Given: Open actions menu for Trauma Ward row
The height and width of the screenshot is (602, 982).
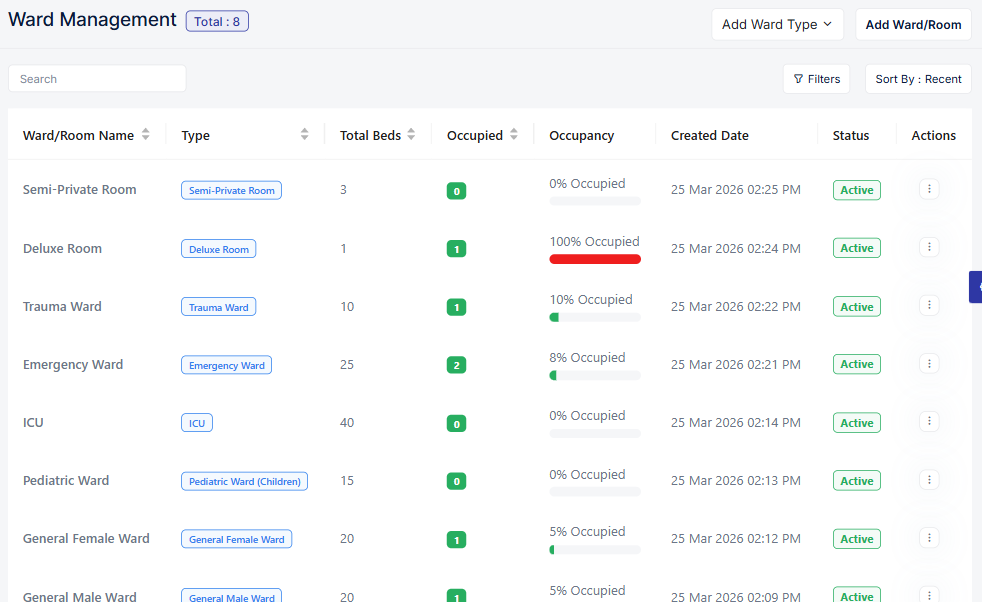Looking at the screenshot, I should 928,305.
